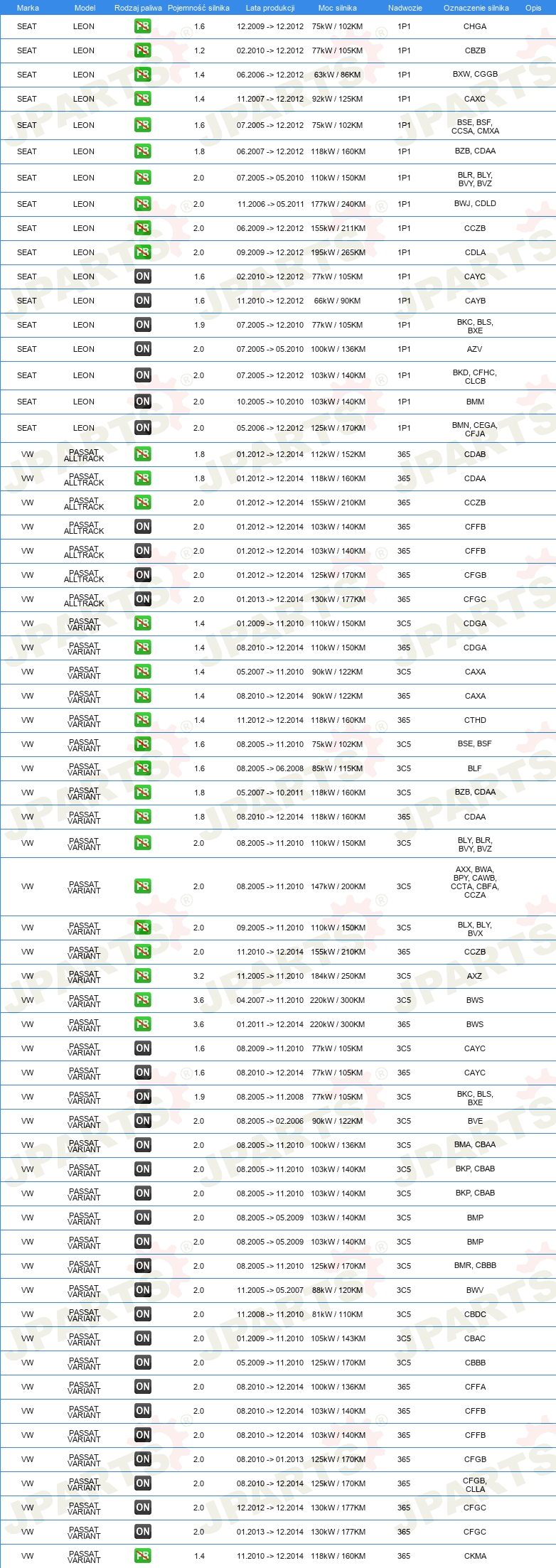The image size is (556, 1568).
Task: Click the 195kW / 265KM power cell
Action: pos(338,252)
